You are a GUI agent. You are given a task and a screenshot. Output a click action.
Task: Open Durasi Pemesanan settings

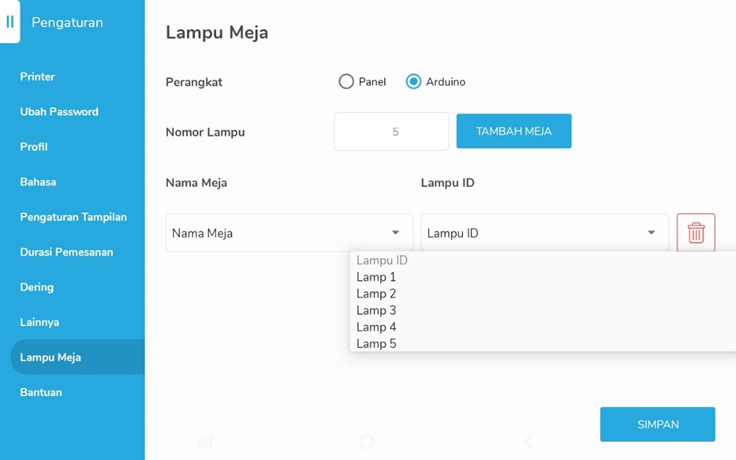67,252
